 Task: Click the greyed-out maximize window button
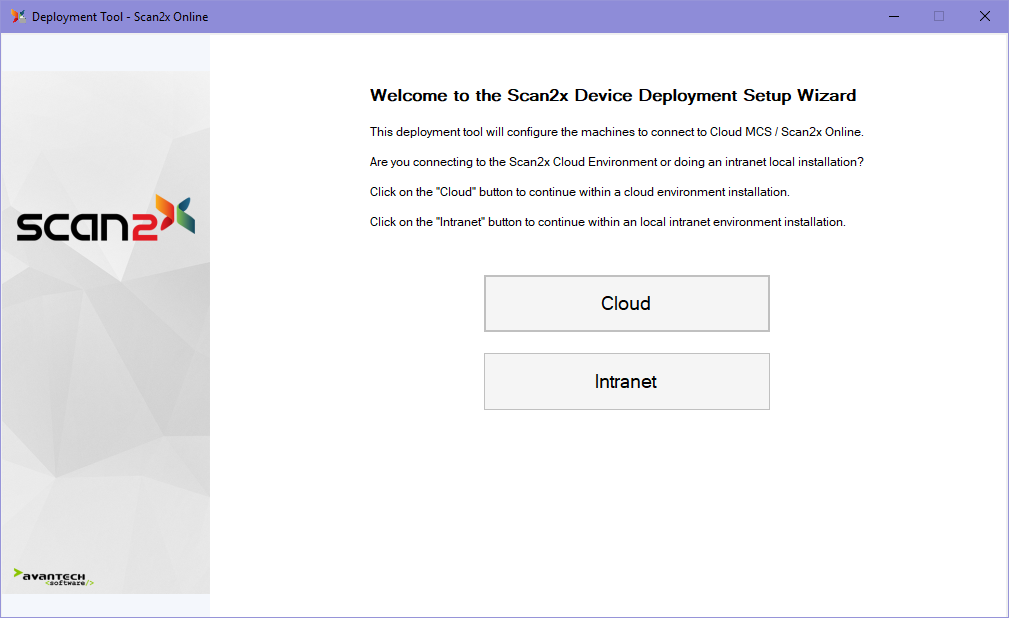(x=939, y=16)
